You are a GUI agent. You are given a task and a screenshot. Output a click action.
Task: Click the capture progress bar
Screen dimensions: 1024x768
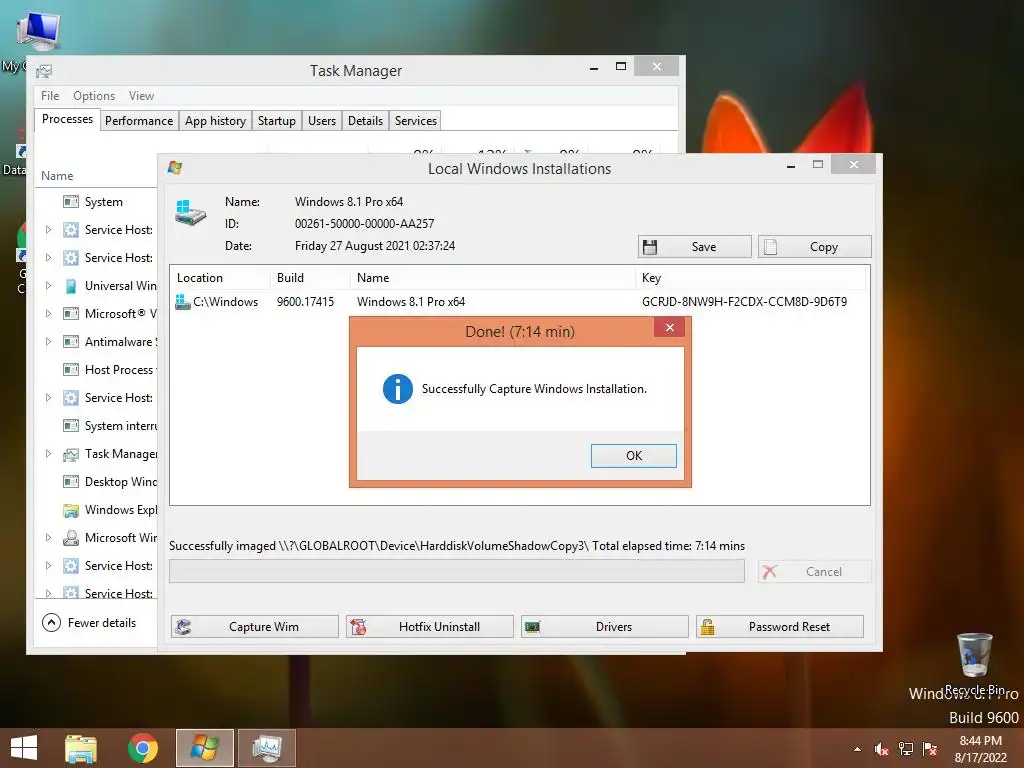456,571
